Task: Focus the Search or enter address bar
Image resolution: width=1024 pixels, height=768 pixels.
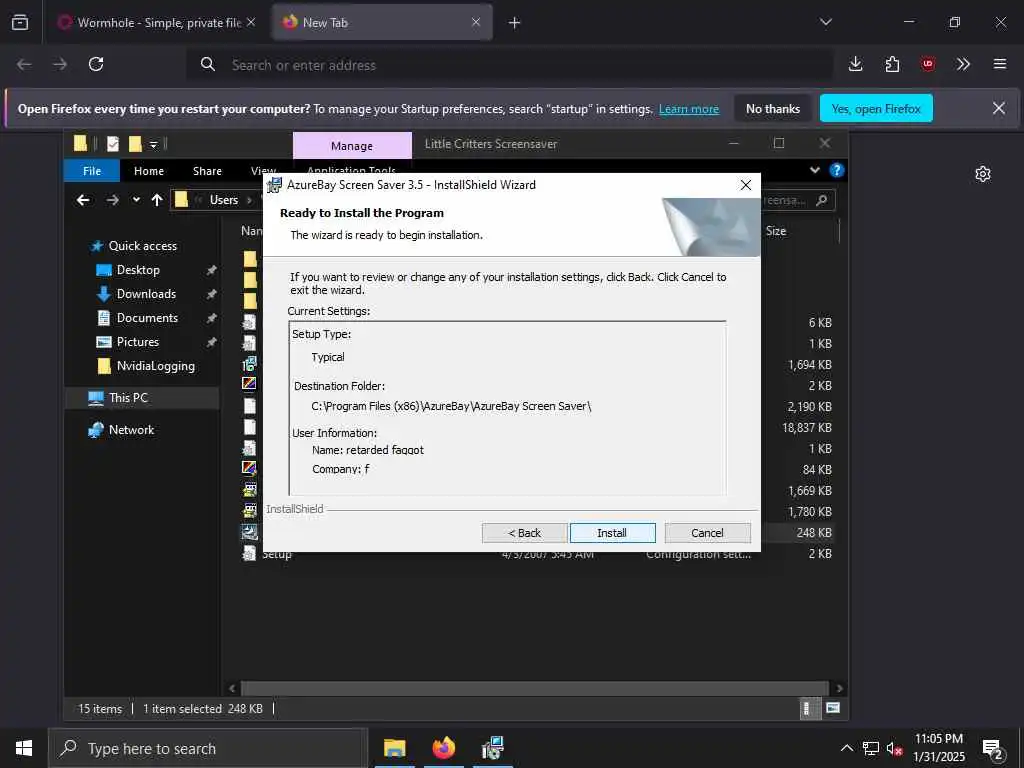Action: click(x=509, y=65)
